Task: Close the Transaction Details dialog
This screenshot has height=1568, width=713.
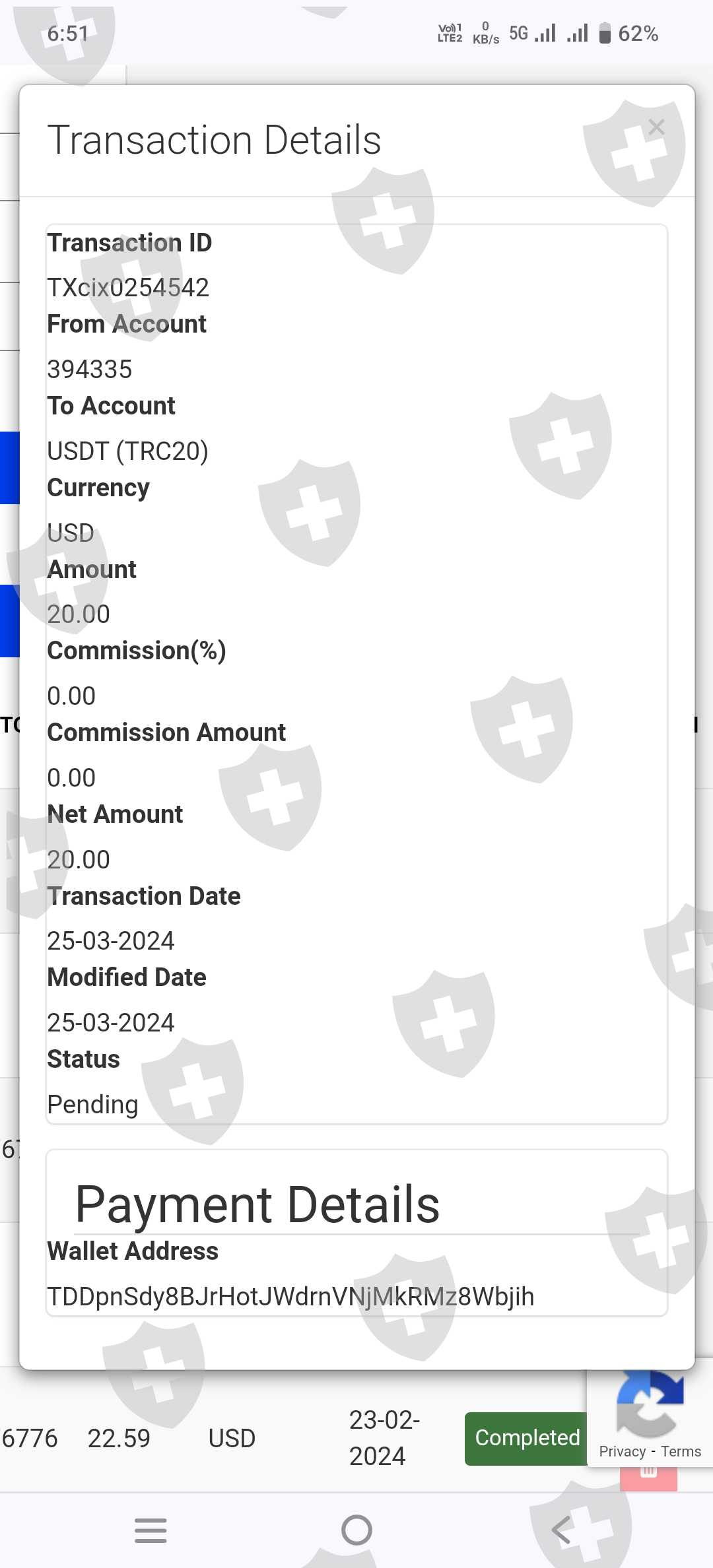Action: [656, 127]
